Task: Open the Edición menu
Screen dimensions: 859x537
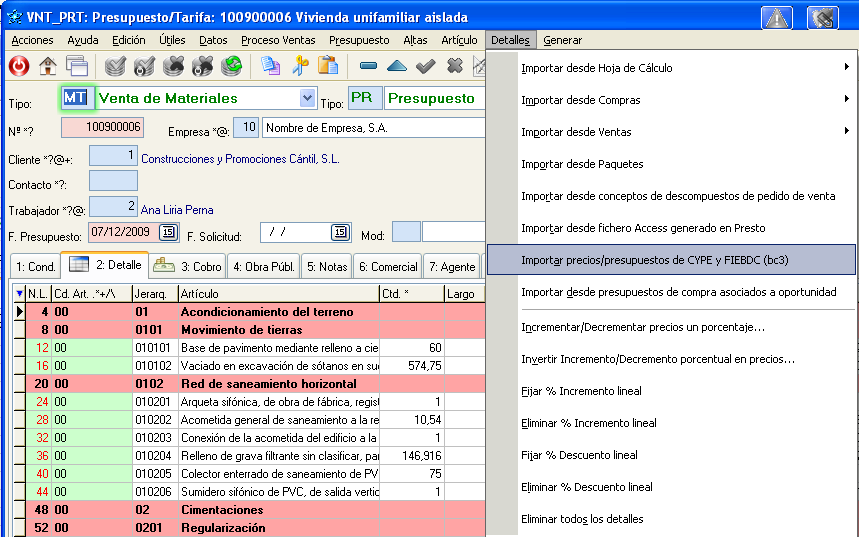Action: coord(129,40)
